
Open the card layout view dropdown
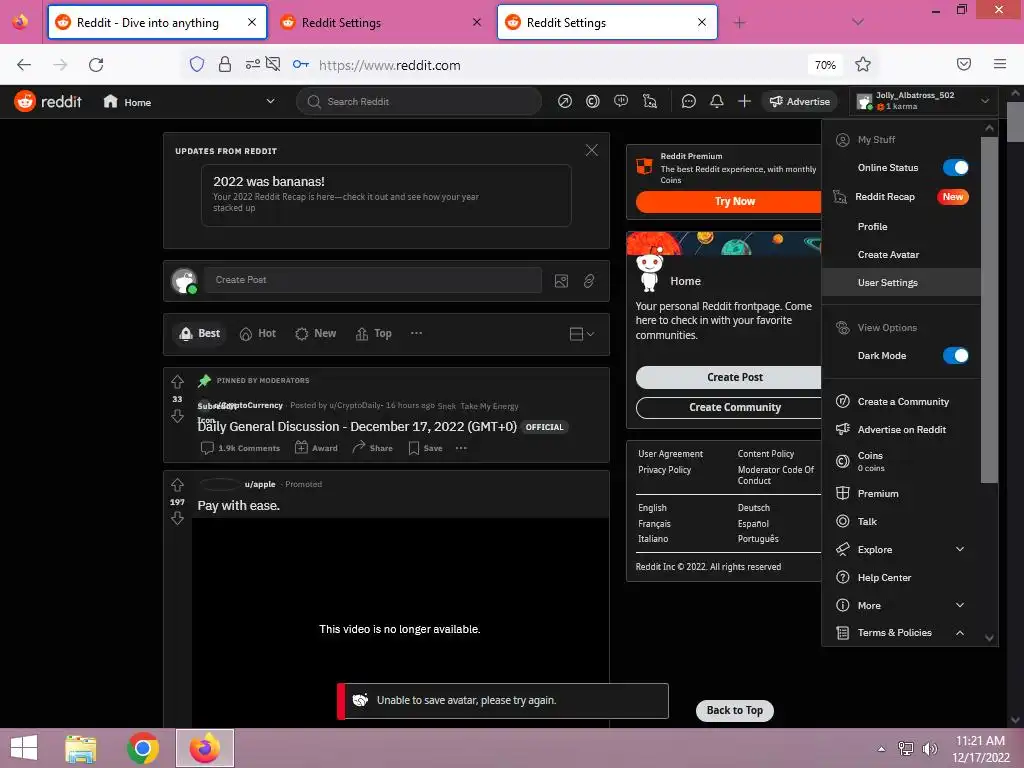[x=581, y=334]
